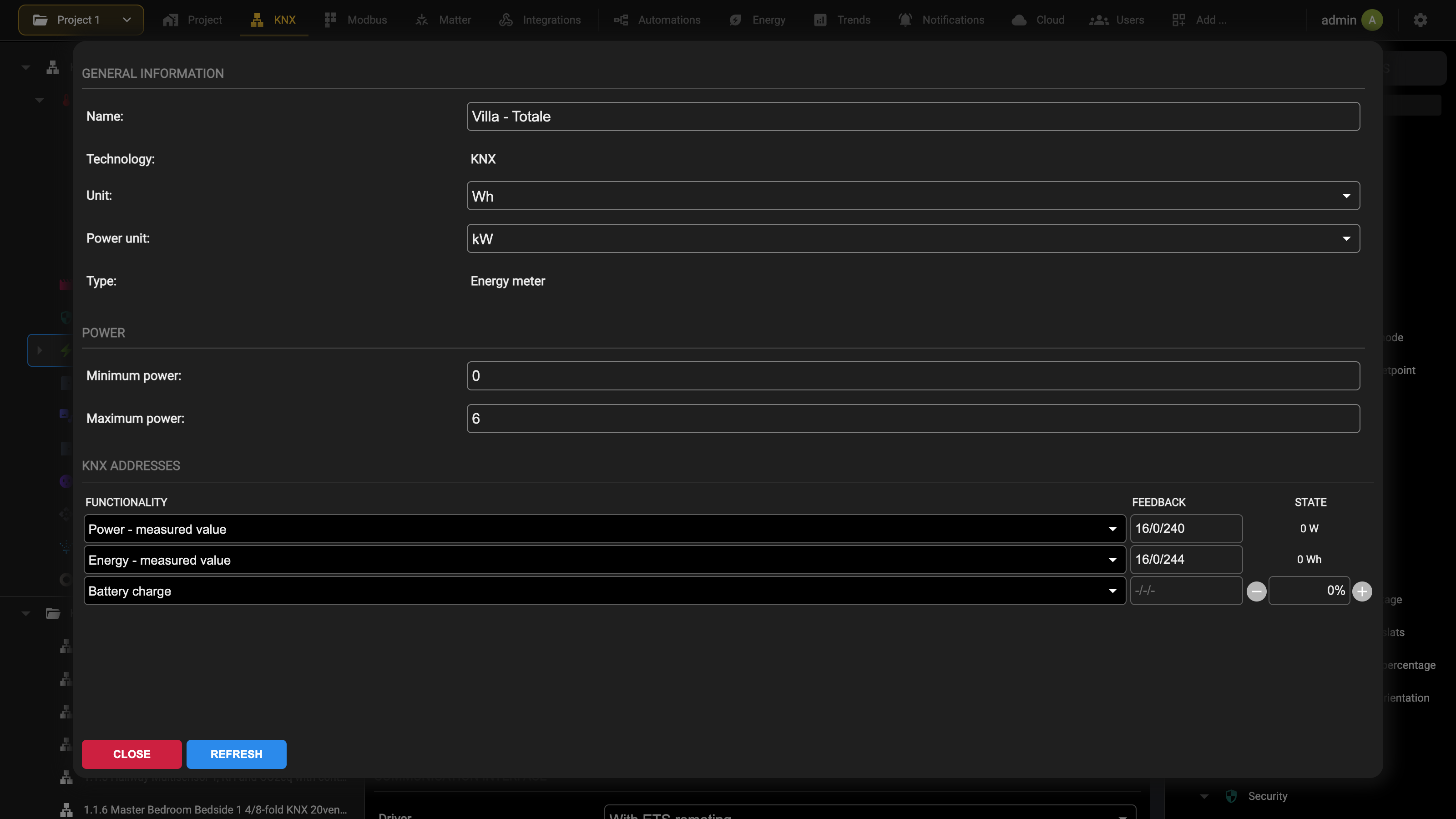Image resolution: width=1456 pixels, height=819 pixels.
Task: Open the Energy - measured value functionality dropdown
Action: (x=605, y=560)
